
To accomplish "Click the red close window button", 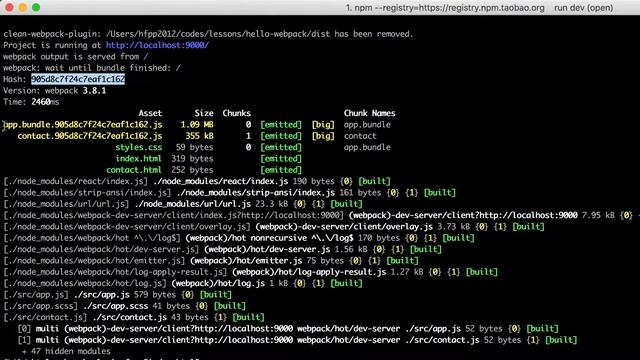I will 9,7.
